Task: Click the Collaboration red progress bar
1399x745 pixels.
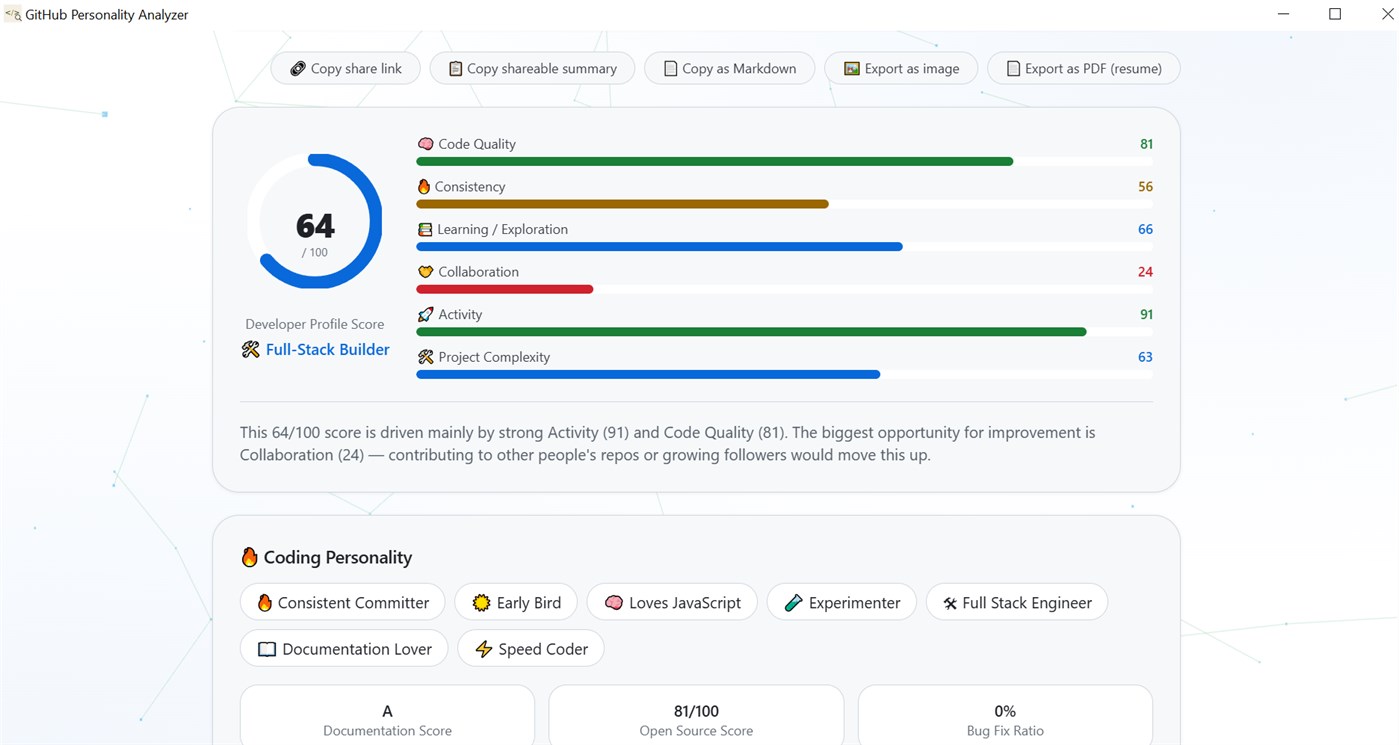Action: coord(505,289)
